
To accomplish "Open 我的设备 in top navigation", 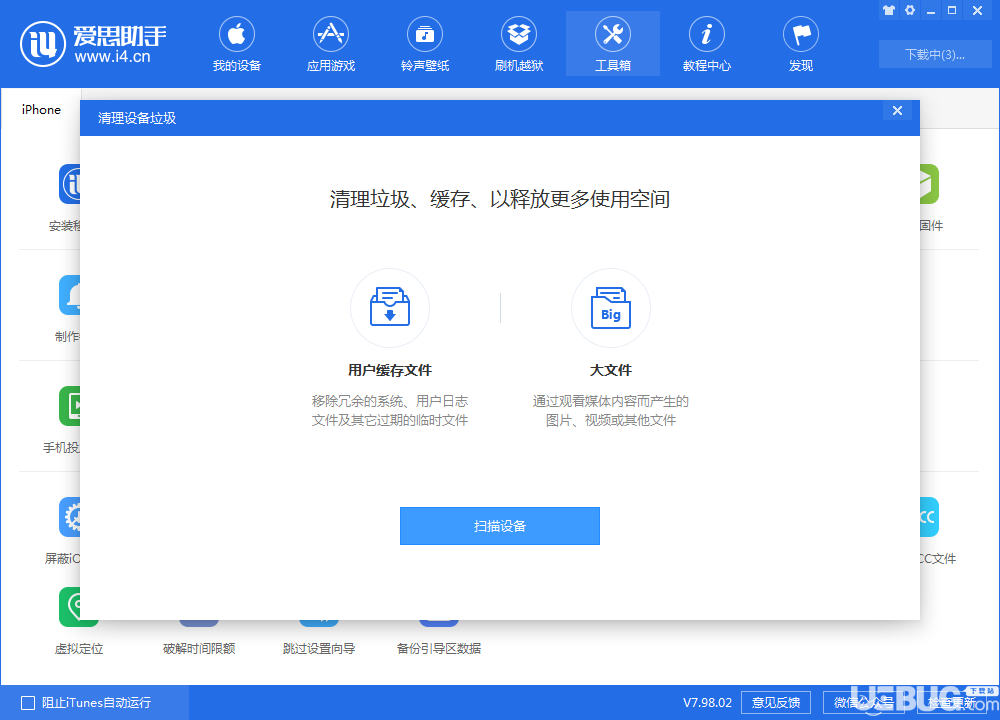I will [x=237, y=44].
